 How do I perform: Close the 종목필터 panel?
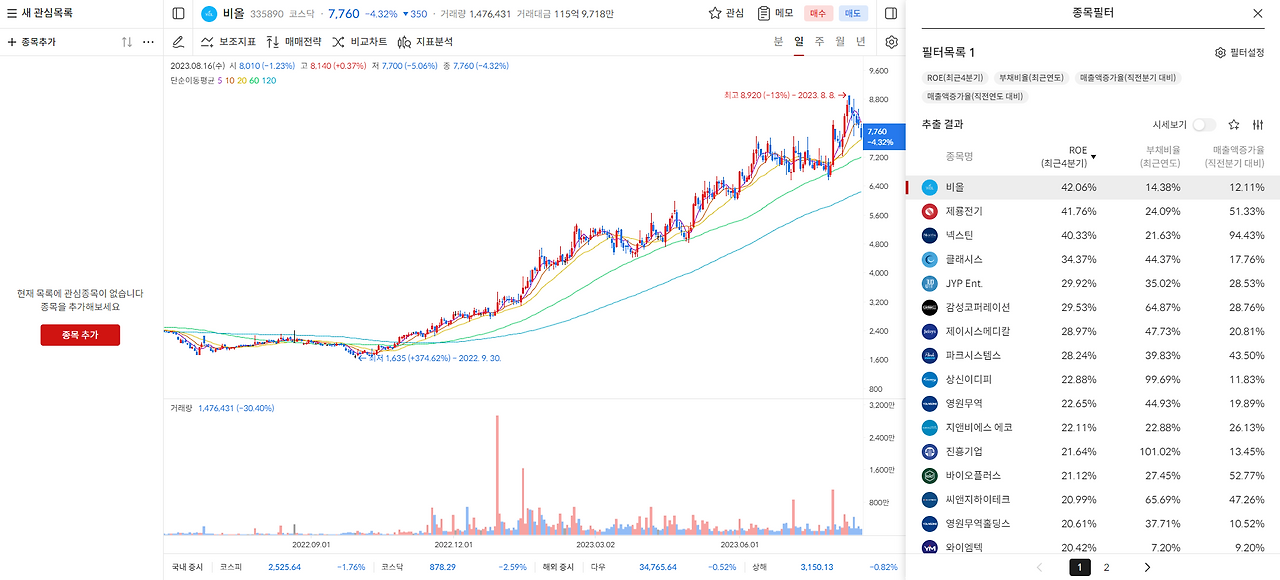[1258, 14]
